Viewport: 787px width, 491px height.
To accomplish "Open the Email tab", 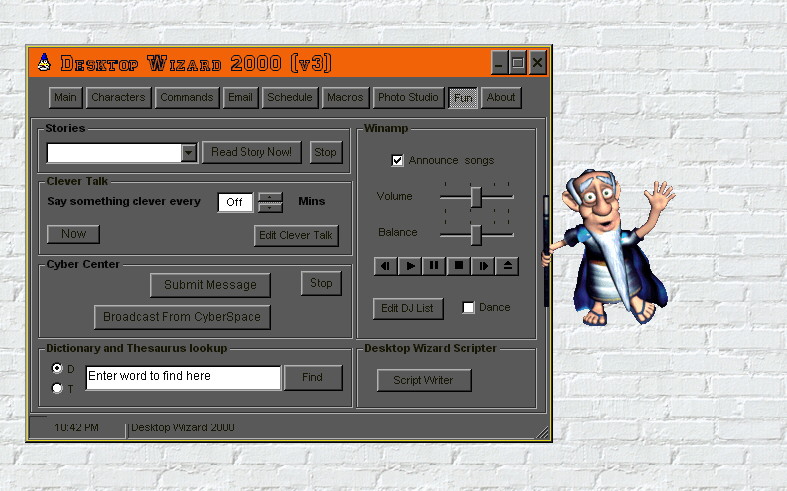I will (240, 97).
